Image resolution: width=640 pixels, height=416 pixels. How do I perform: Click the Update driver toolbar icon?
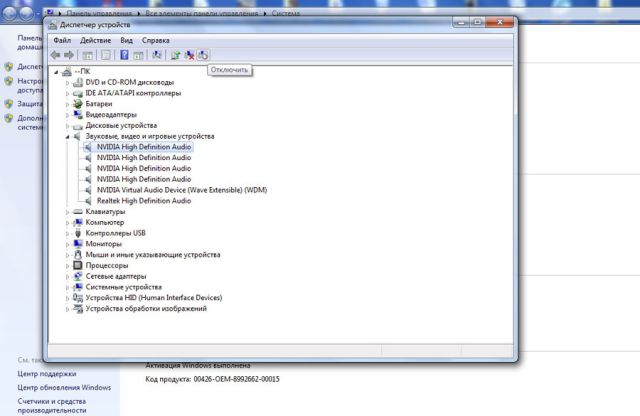pos(176,55)
